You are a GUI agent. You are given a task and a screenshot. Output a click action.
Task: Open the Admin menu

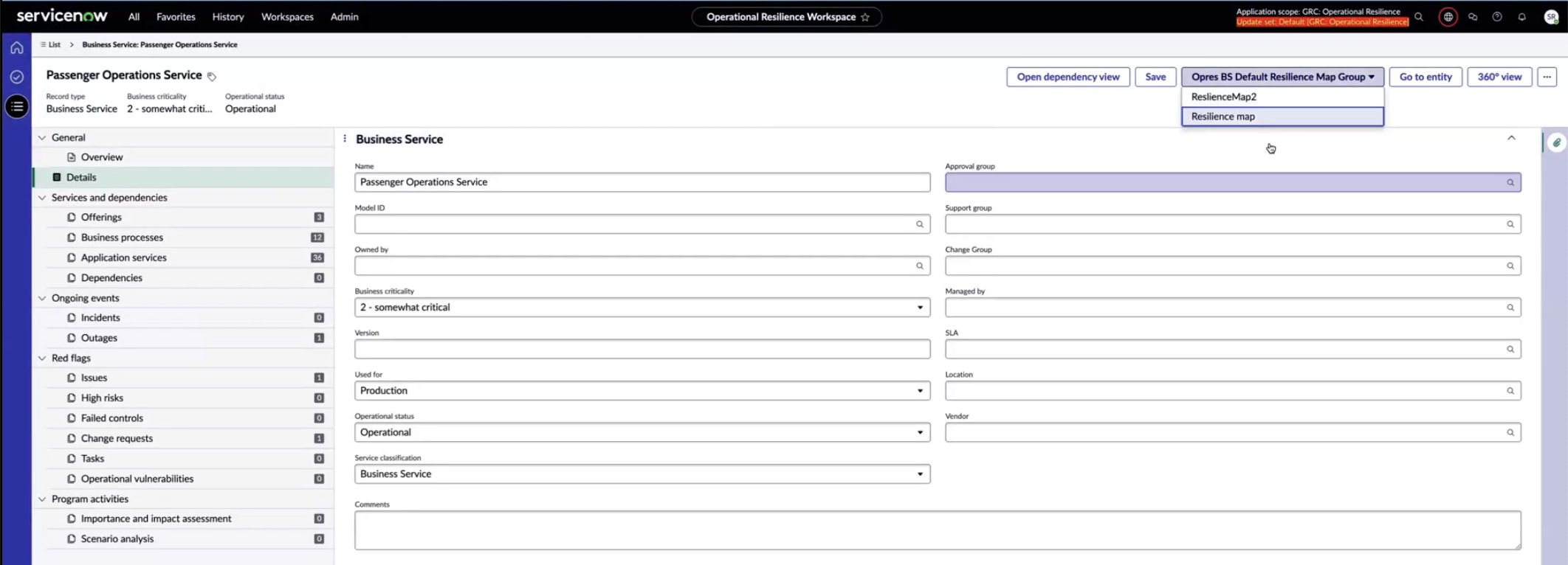[x=344, y=17]
